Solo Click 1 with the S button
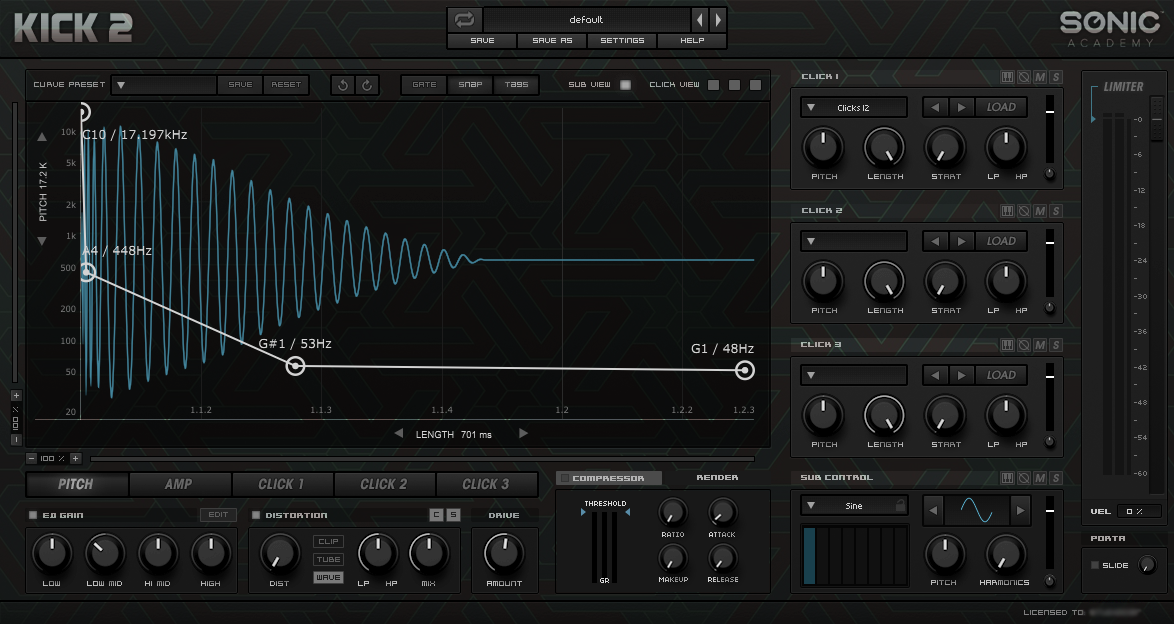Image resolution: width=1174 pixels, height=624 pixels. click(x=1056, y=77)
